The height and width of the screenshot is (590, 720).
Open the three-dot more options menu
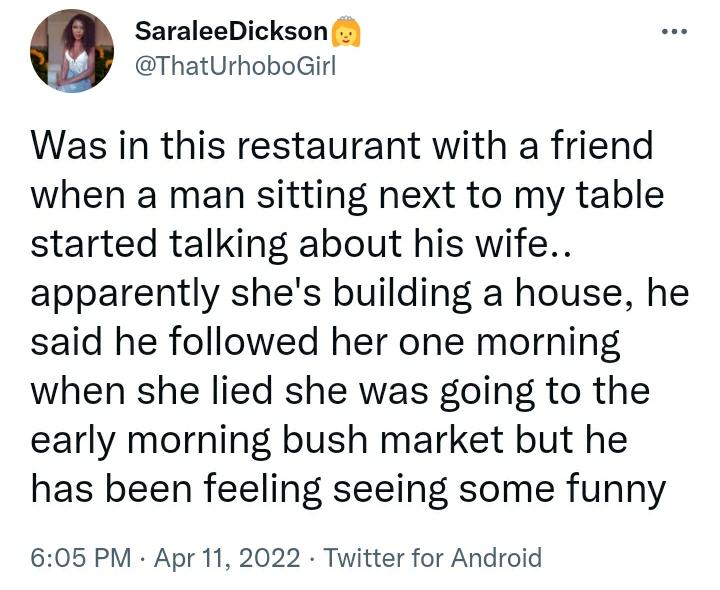click(675, 31)
